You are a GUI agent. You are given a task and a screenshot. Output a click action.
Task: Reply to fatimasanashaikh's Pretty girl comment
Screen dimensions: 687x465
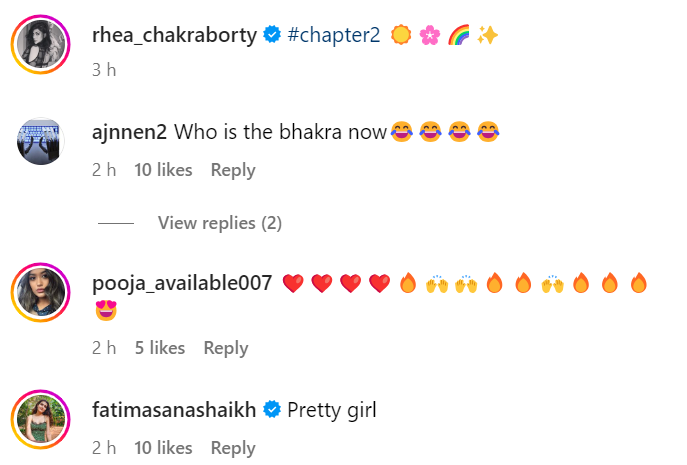[233, 447]
